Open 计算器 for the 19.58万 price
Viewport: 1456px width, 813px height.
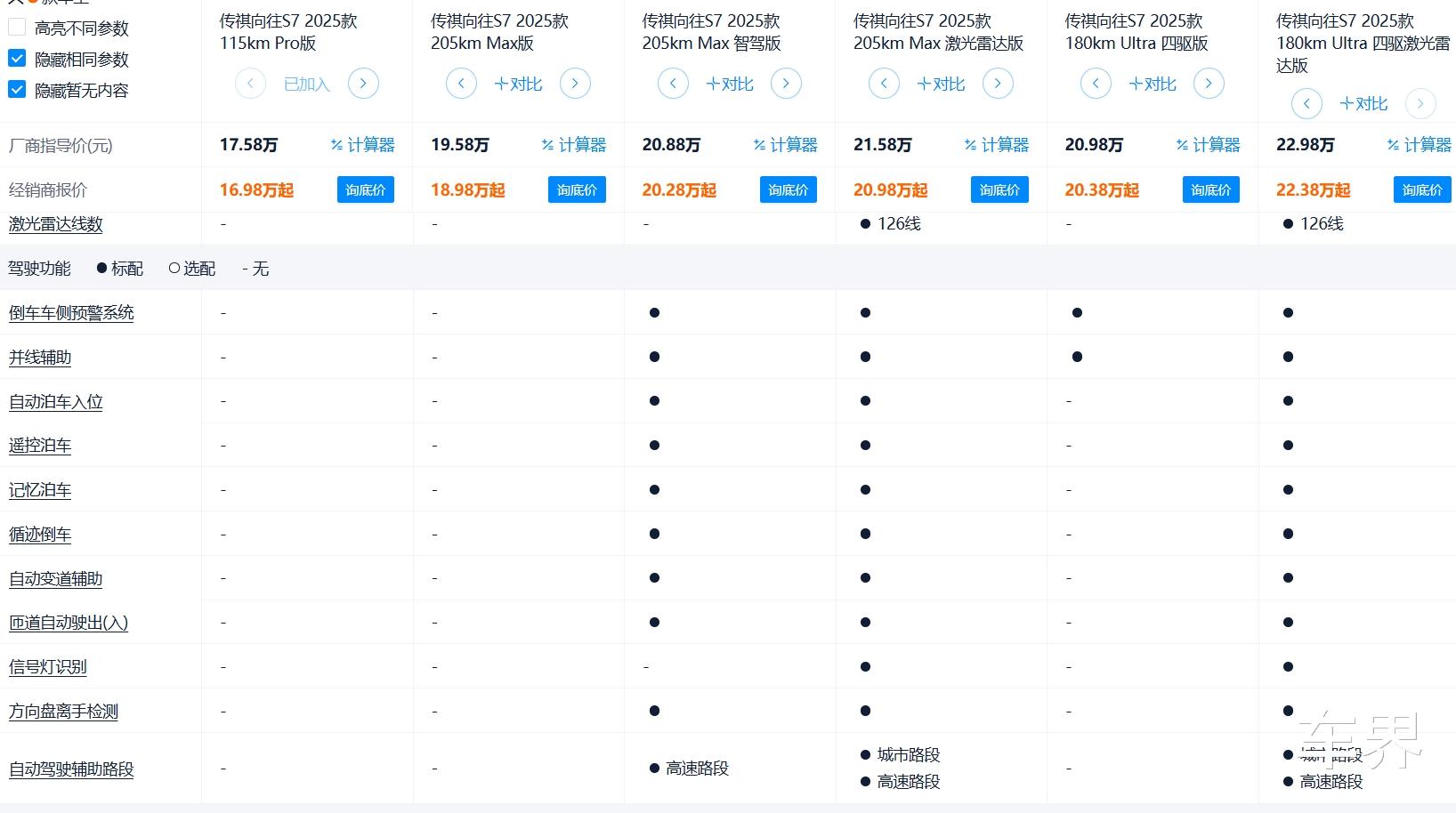tap(574, 145)
